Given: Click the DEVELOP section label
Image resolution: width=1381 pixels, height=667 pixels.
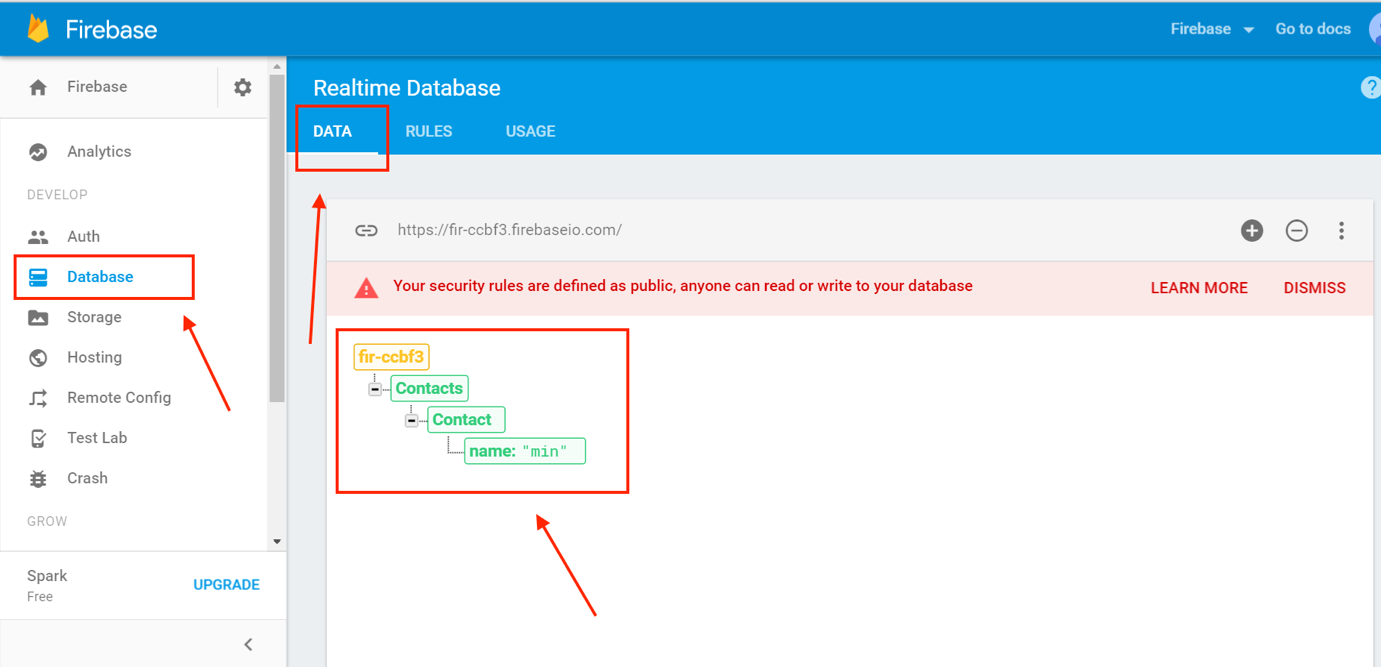Looking at the screenshot, I should pyautogui.click(x=57, y=195).
